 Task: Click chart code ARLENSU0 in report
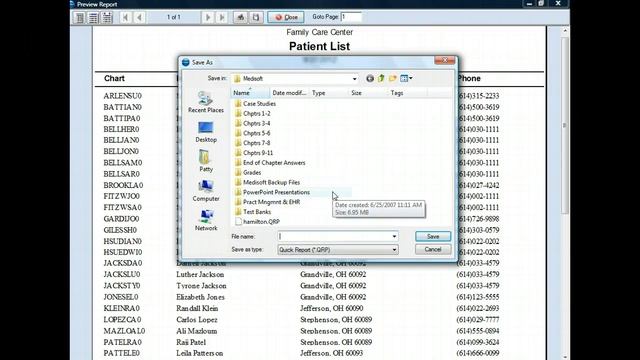[x=122, y=96]
